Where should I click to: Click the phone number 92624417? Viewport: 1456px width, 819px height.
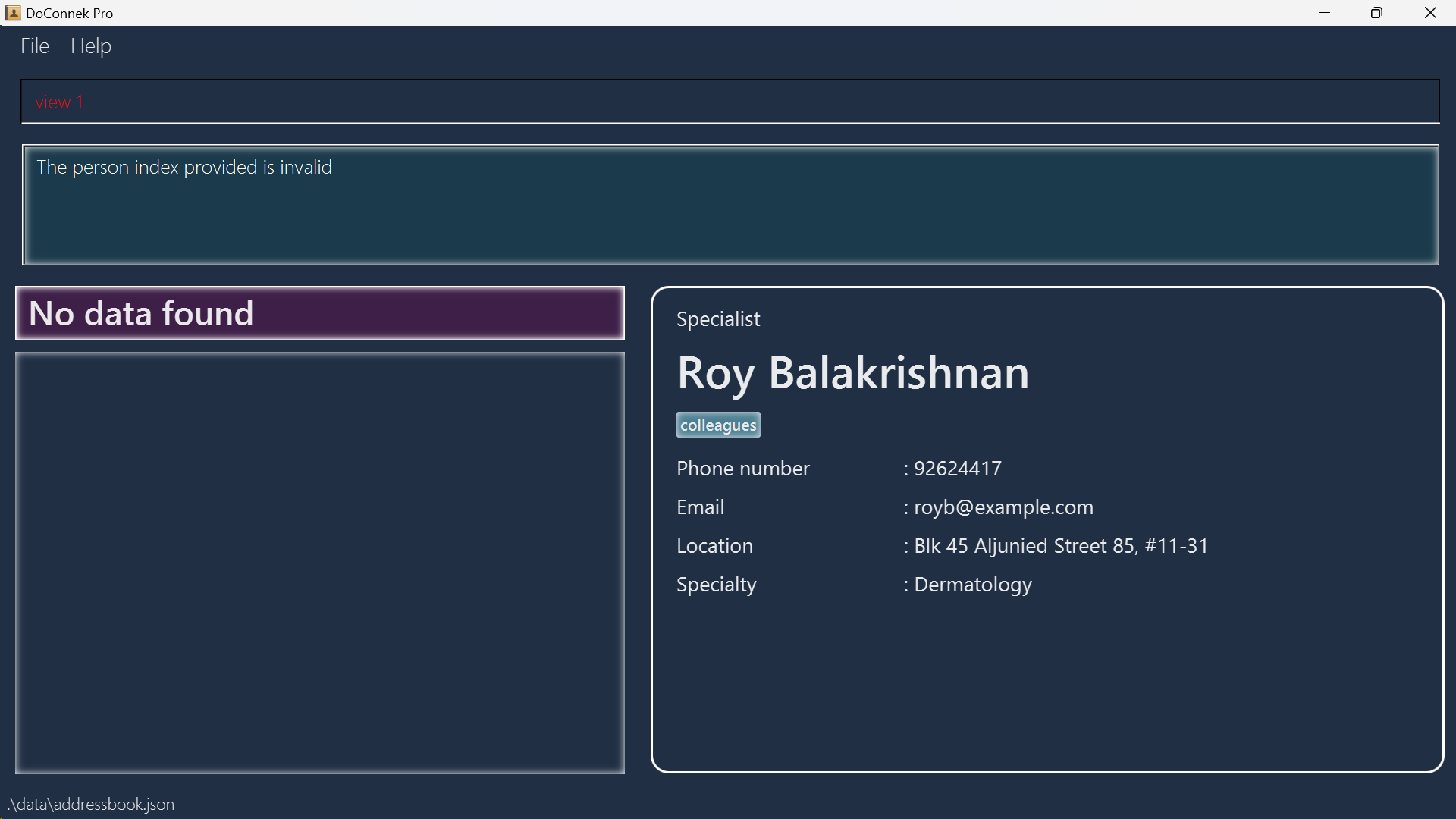point(958,469)
